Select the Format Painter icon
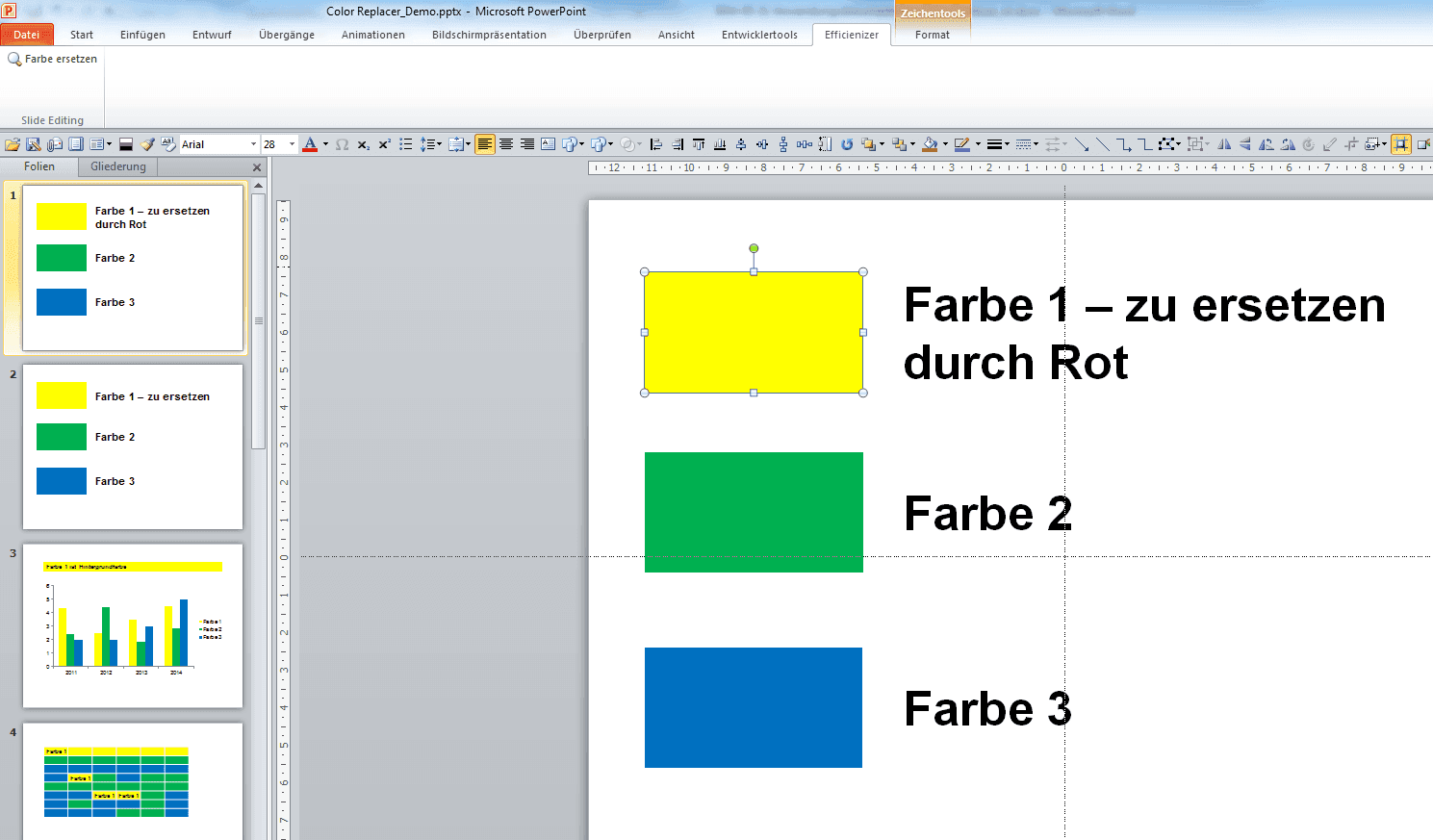The image size is (1433, 840). coord(147,143)
